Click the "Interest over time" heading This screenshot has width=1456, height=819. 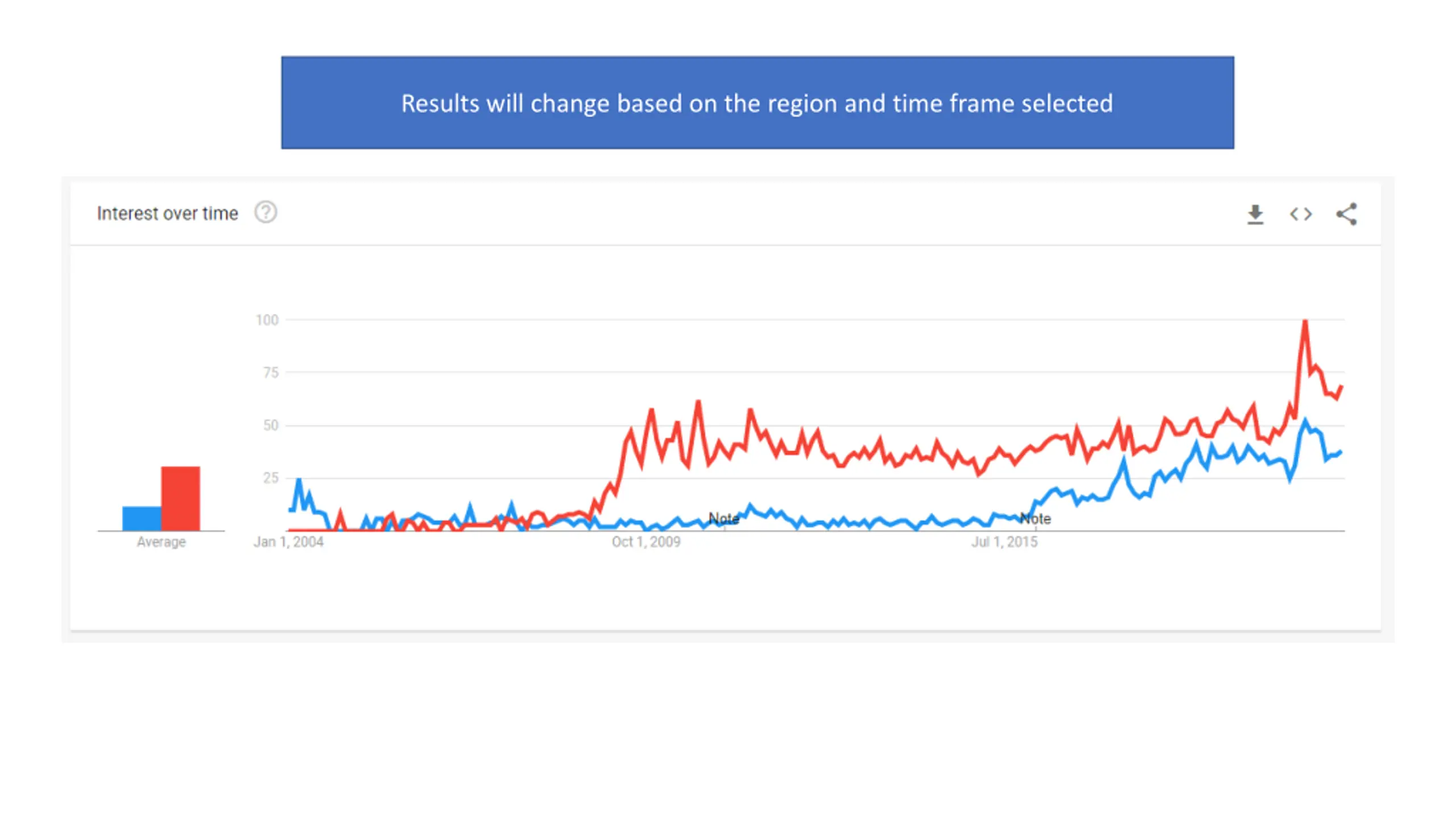[167, 213]
